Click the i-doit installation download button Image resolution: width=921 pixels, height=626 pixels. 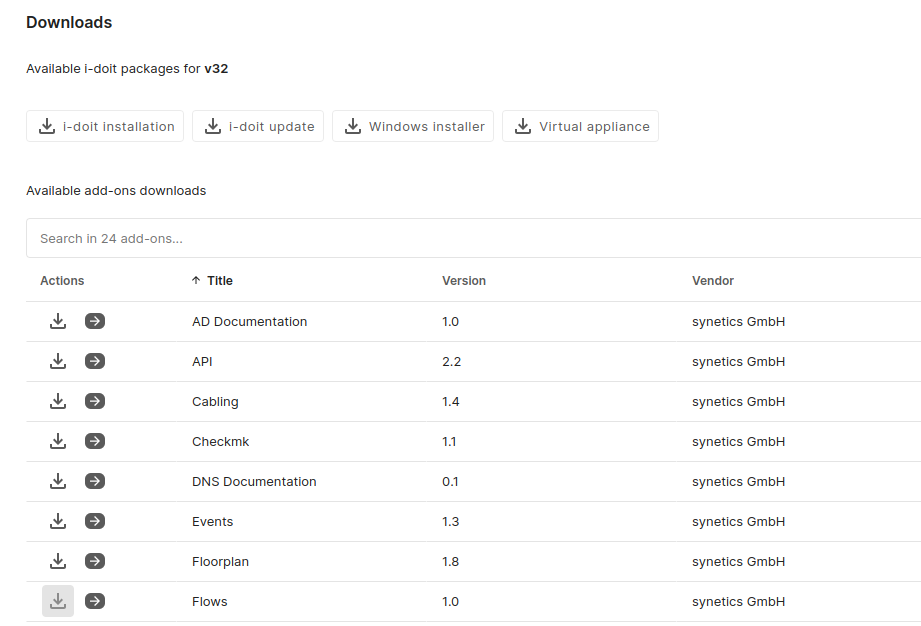click(x=105, y=127)
